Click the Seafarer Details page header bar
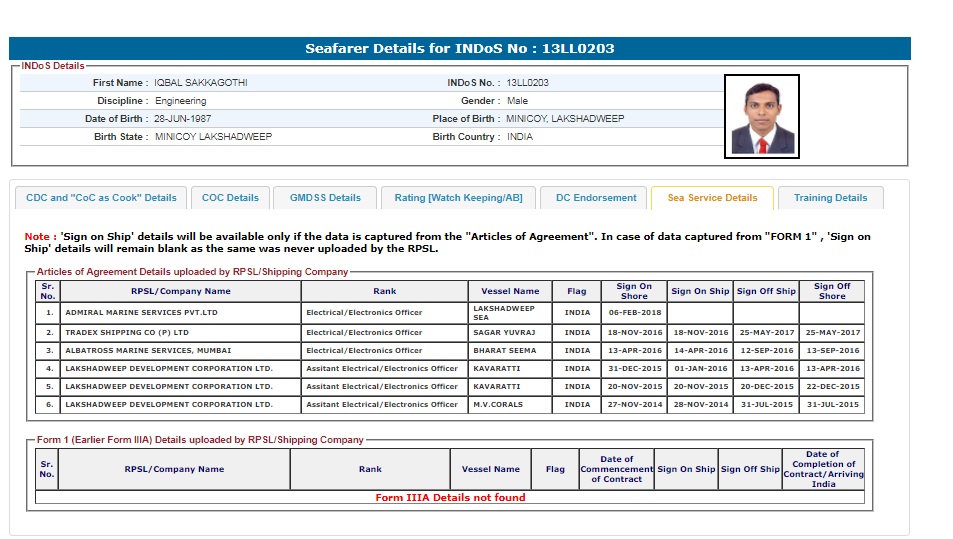This screenshot has height=539, width=953. (460, 48)
